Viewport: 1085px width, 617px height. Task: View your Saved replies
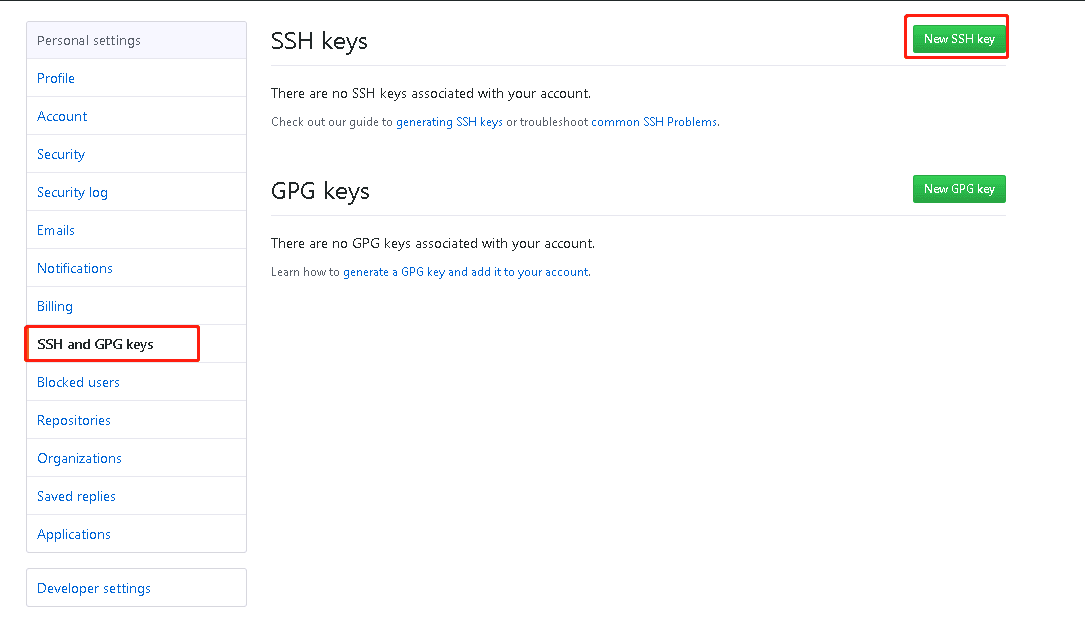76,496
